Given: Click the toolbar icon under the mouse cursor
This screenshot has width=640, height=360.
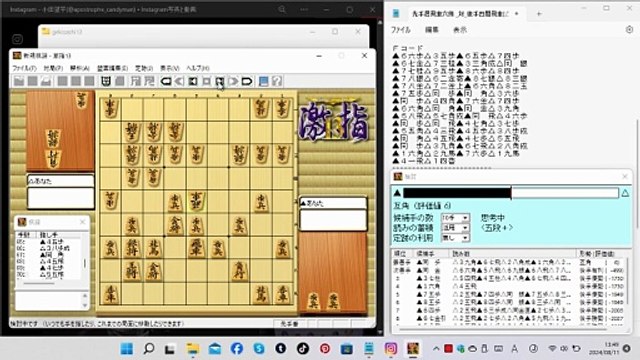Looking at the screenshot, I should (220, 81).
